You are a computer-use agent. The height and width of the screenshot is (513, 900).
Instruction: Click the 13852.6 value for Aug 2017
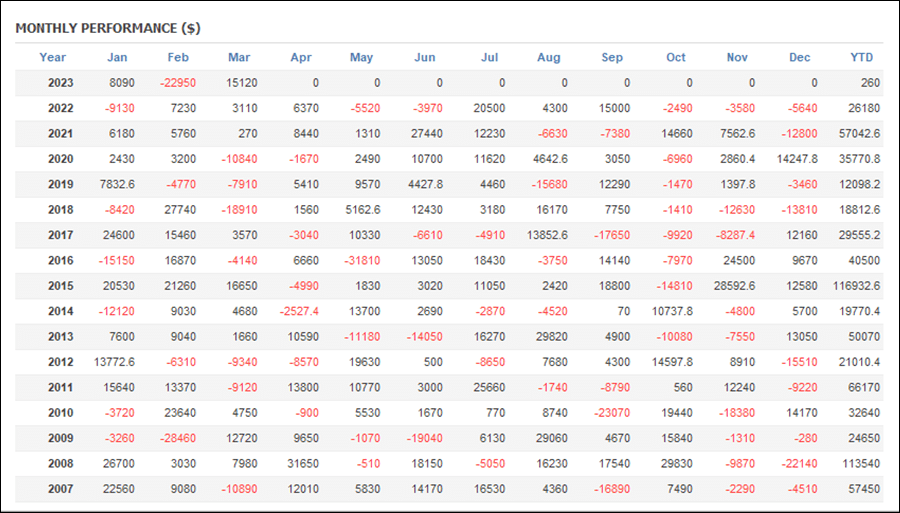click(547, 235)
